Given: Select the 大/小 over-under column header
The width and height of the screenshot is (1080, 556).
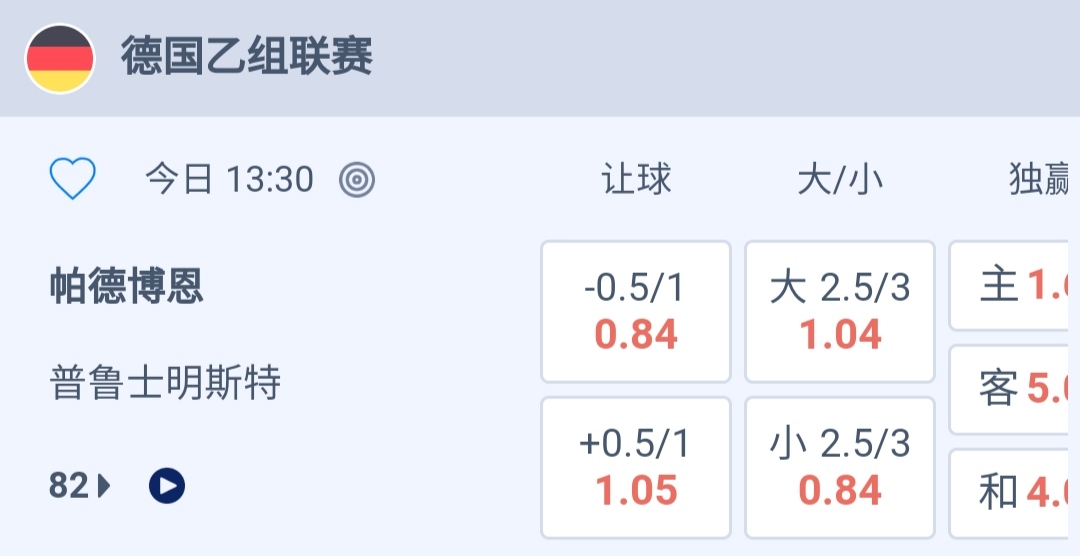Looking at the screenshot, I should [x=840, y=180].
